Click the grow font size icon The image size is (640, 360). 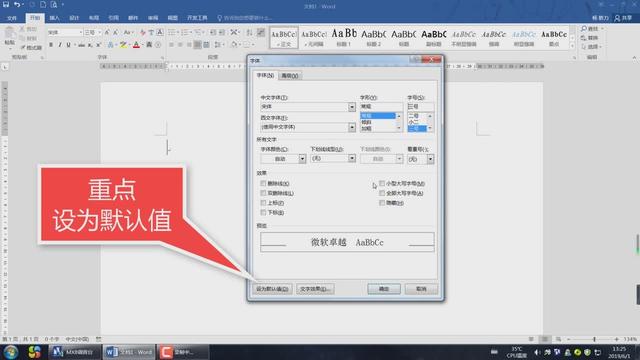click(107, 32)
